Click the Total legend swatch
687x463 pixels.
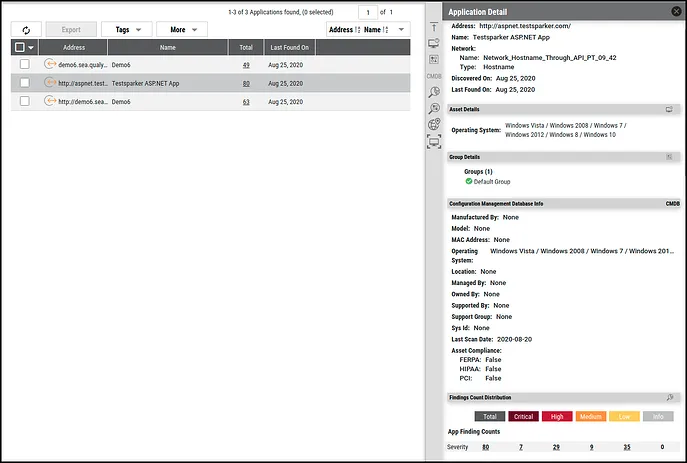[490, 416]
